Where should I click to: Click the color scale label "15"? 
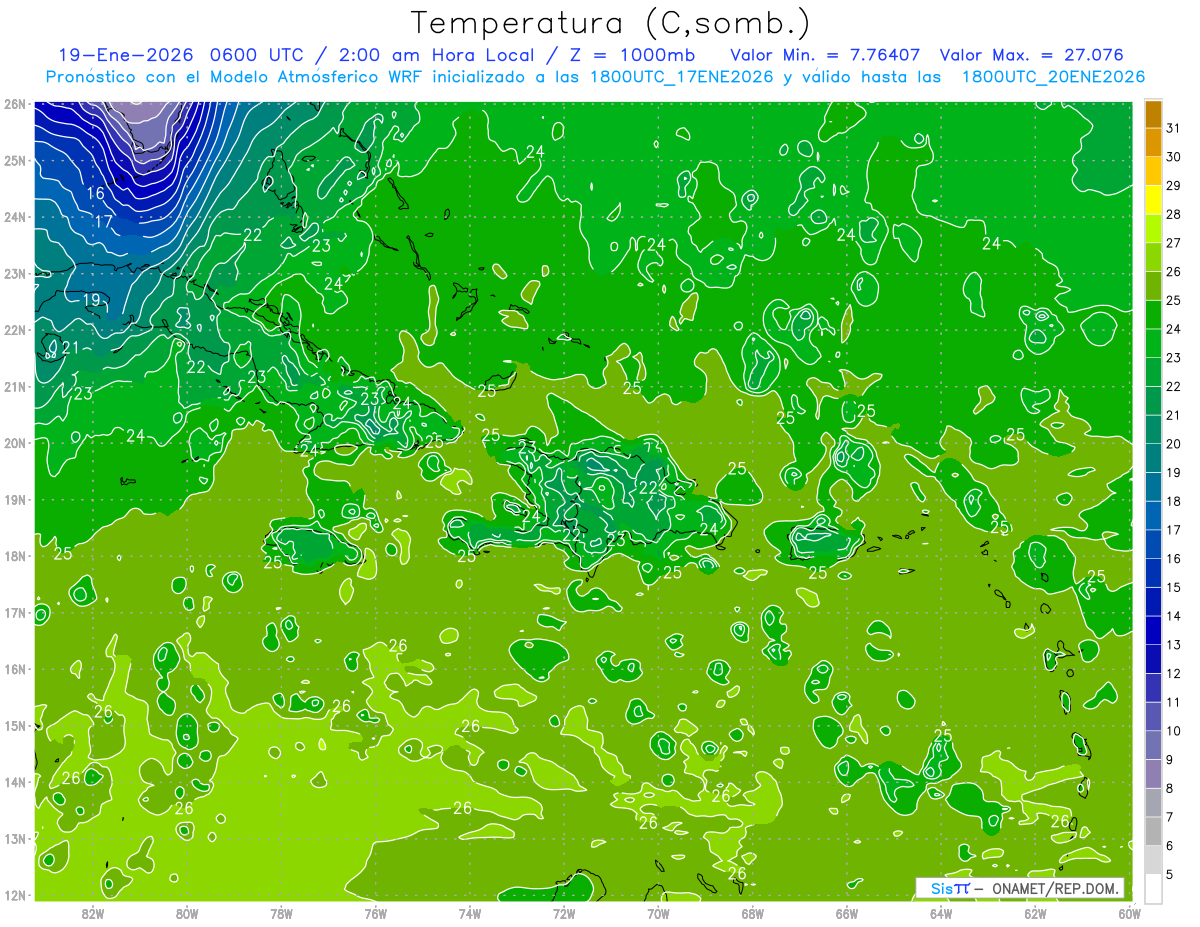pyautogui.click(x=1174, y=588)
